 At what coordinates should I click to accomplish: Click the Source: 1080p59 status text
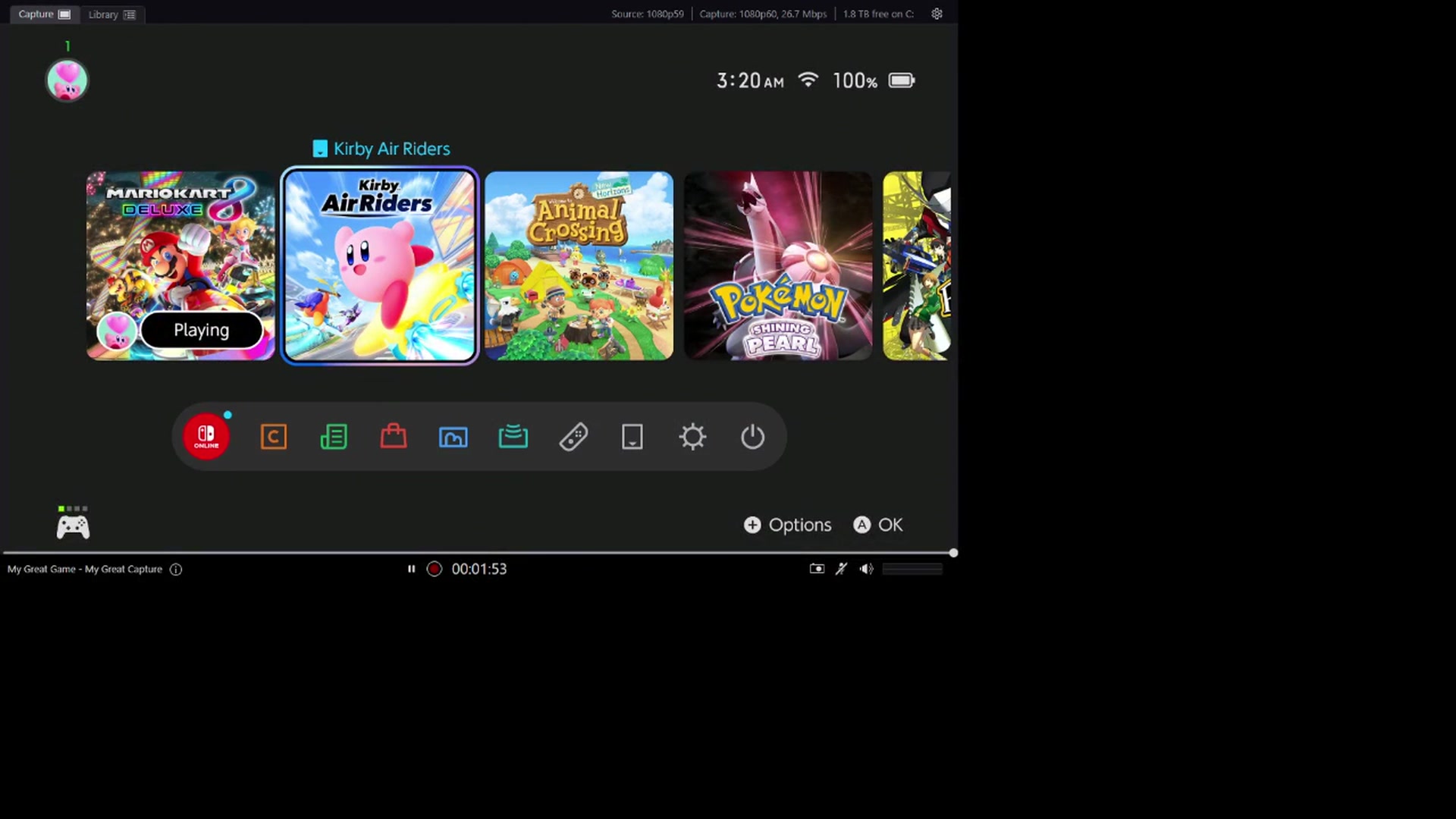click(648, 14)
